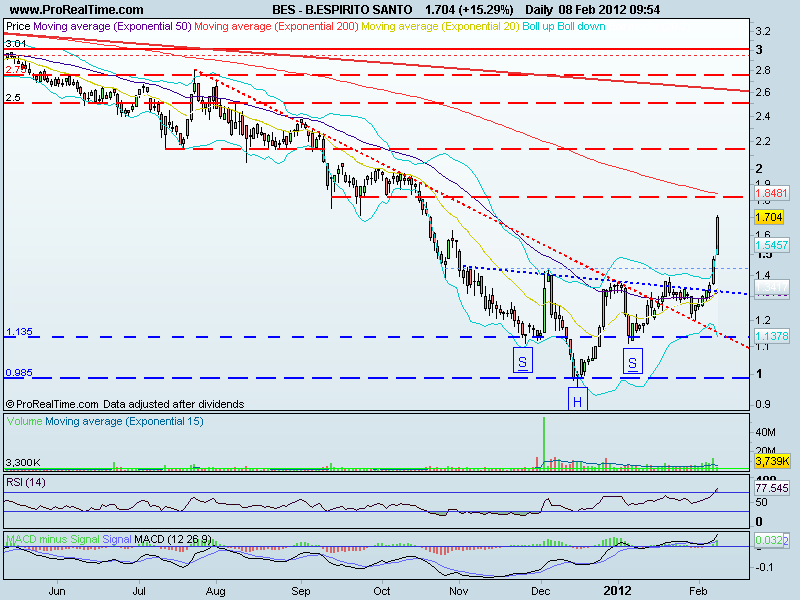The image size is (800, 600).
Task: Select the BES - B.ESPIRITO SANTO chart title
Action: tap(342, 10)
